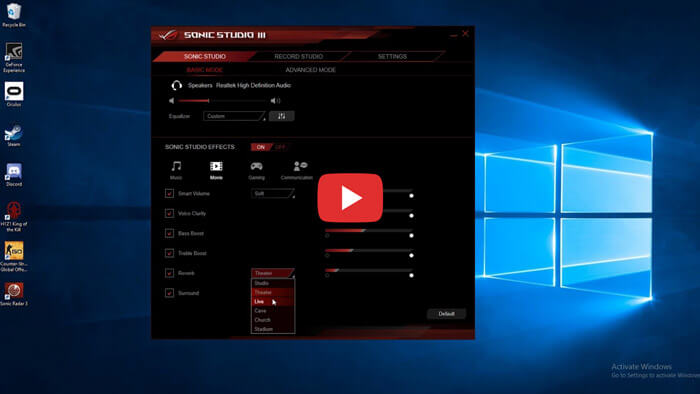Switch to the Record Studio tab
The width and height of the screenshot is (700, 394).
tap(299, 56)
